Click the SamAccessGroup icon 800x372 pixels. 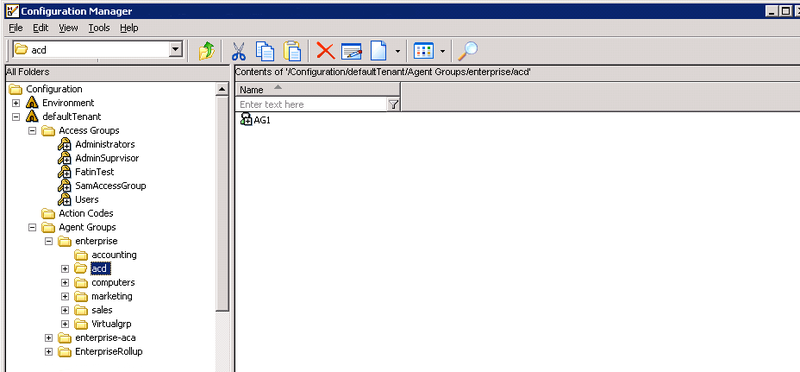[64, 186]
